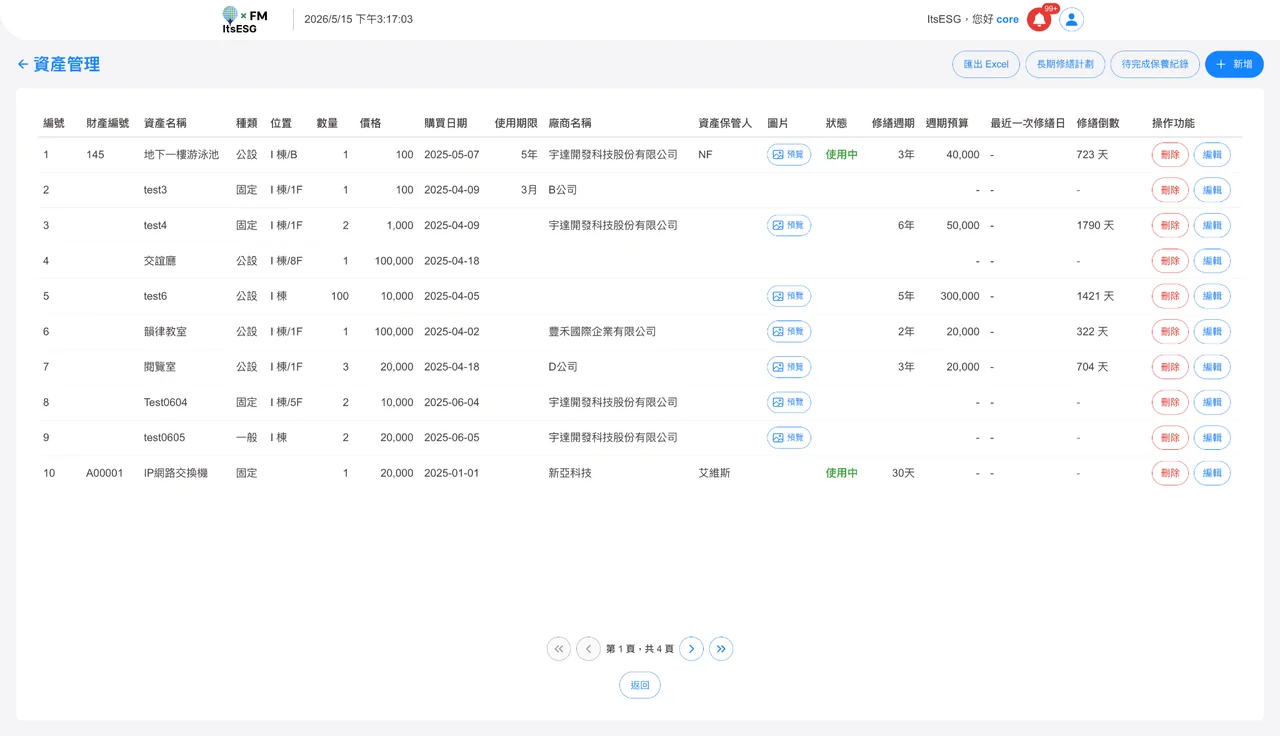Click the 修繕倒數 column header
The image size is (1280, 736).
(1098, 123)
